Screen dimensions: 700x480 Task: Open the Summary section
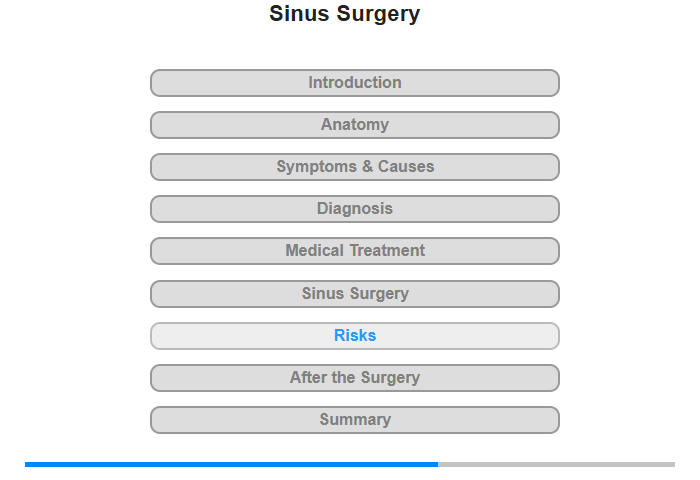pyautogui.click(x=355, y=420)
